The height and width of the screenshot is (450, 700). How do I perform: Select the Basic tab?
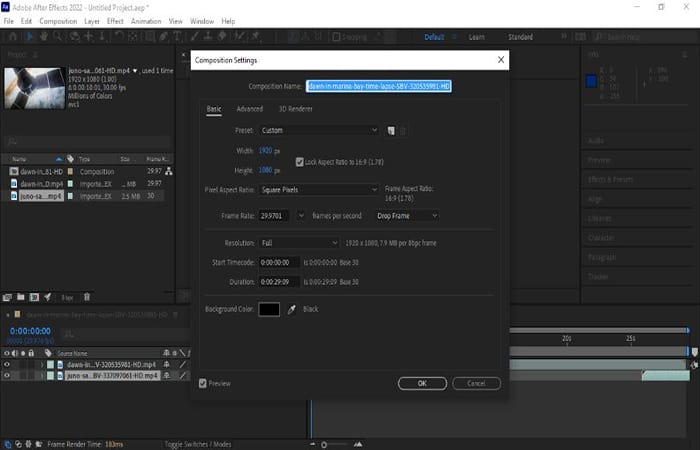tap(214, 109)
